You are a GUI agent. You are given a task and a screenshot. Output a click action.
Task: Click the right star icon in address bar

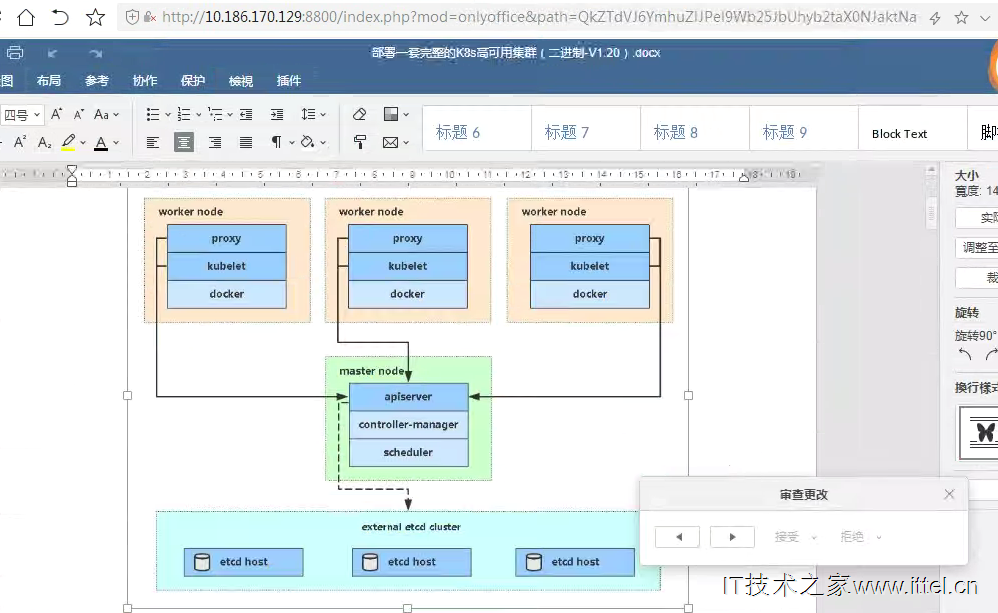(961, 18)
